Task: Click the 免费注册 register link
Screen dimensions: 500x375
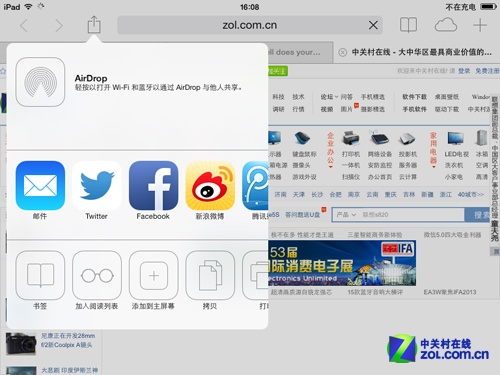Action: tap(487, 71)
